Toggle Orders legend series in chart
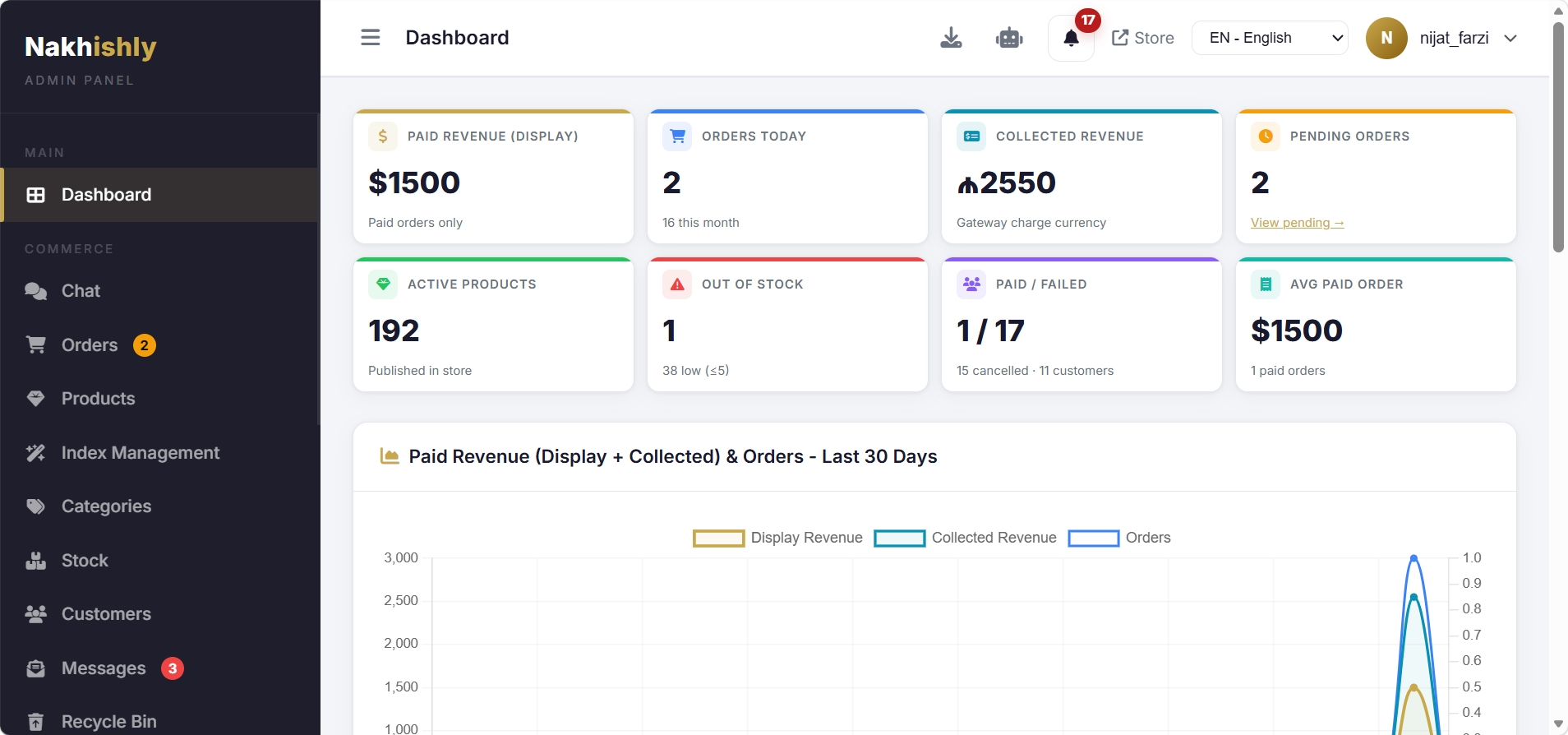This screenshot has height=735, width=1568. coord(1119,538)
